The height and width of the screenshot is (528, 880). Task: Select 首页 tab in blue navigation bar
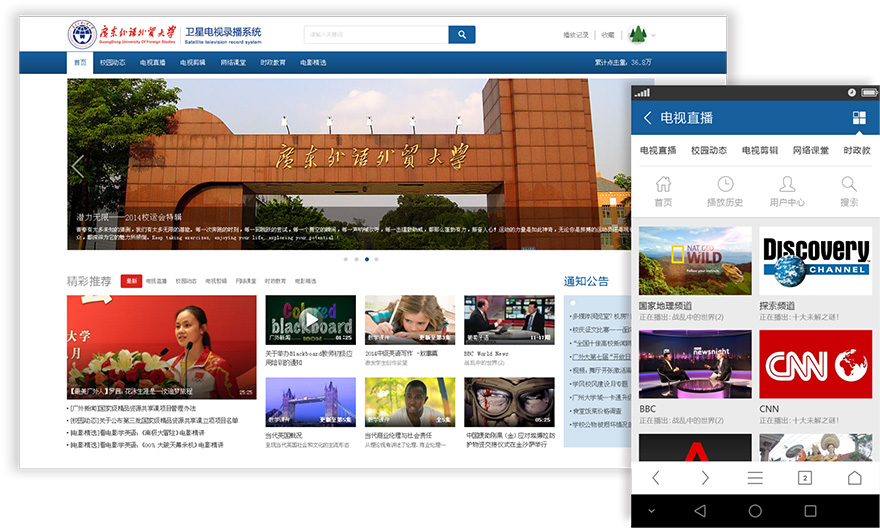[80, 62]
